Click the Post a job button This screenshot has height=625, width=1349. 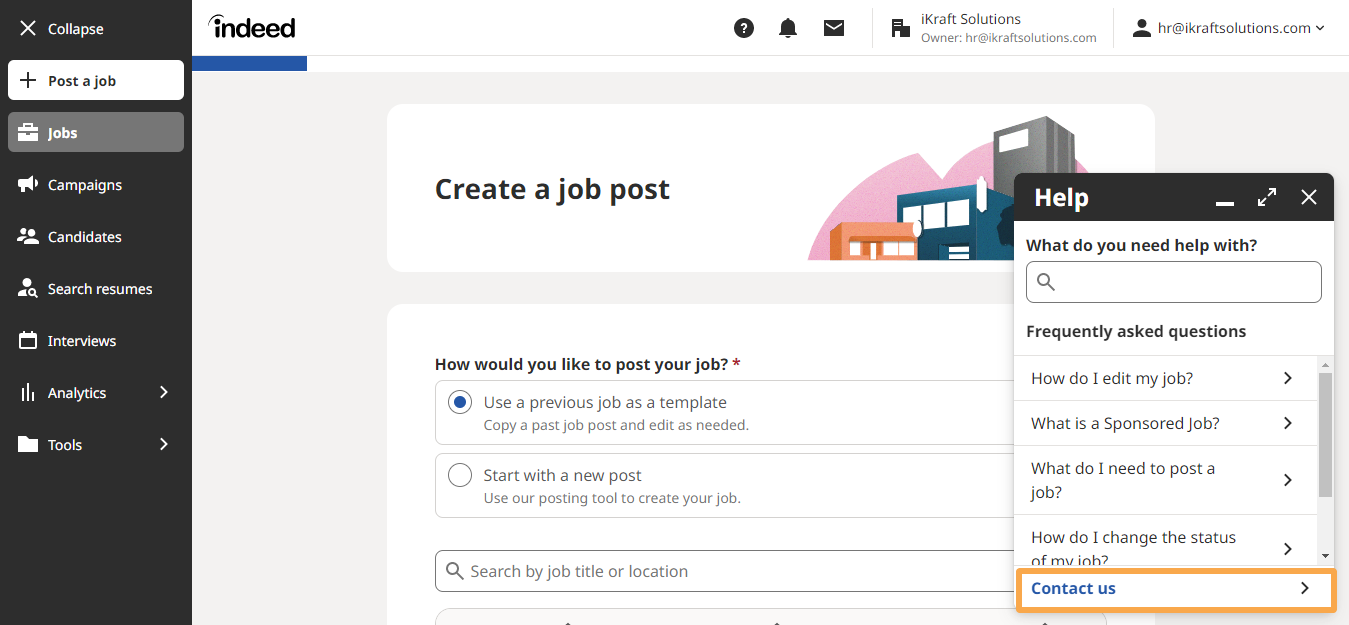(96, 80)
